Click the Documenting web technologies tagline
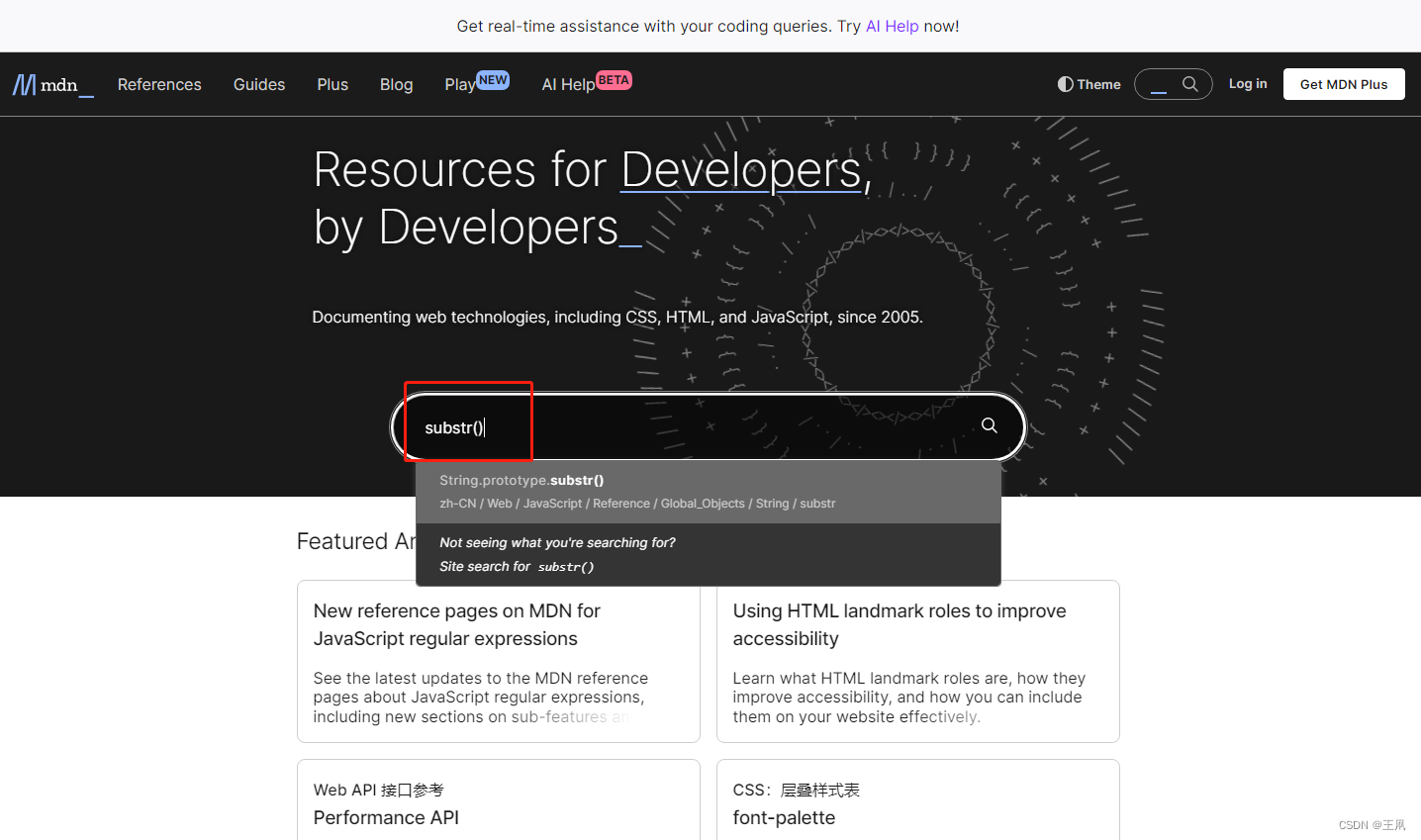This screenshot has width=1421, height=840. (x=617, y=317)
